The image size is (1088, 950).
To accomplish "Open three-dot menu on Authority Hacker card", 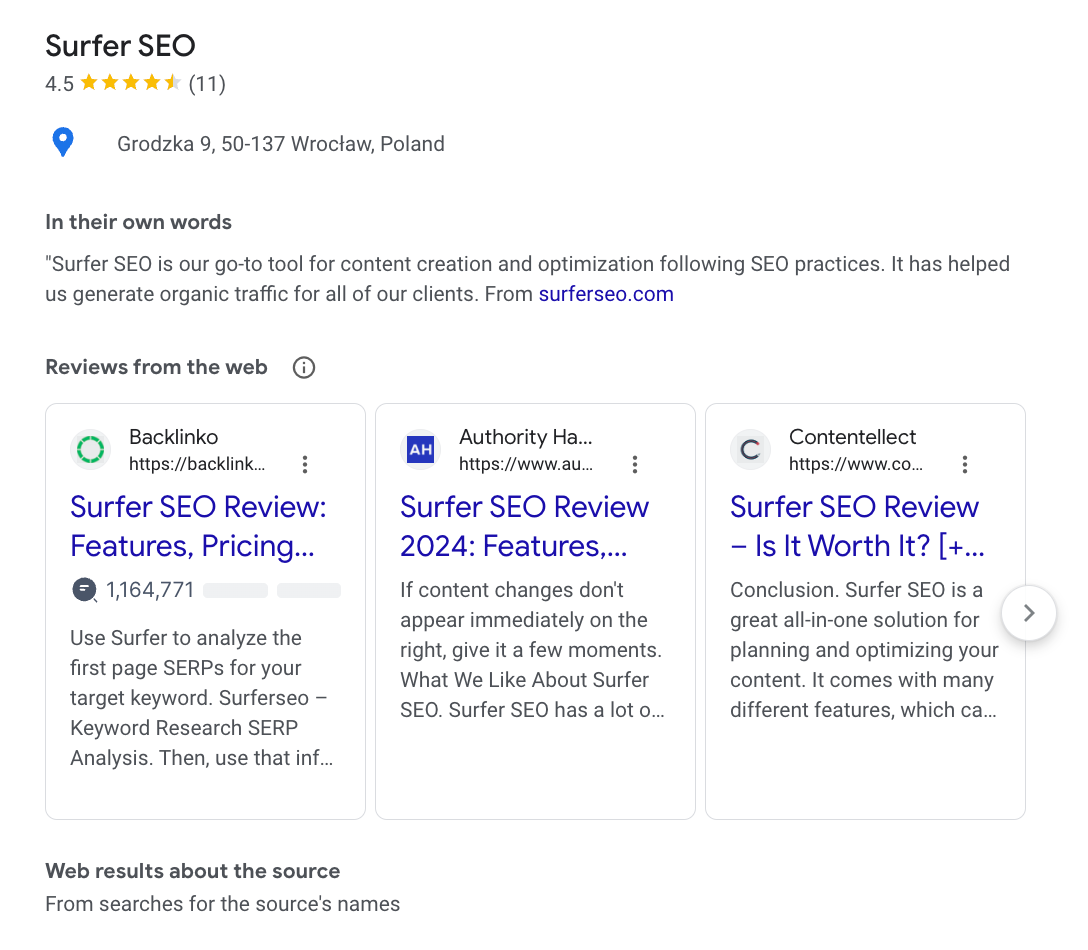I will 635,464.
